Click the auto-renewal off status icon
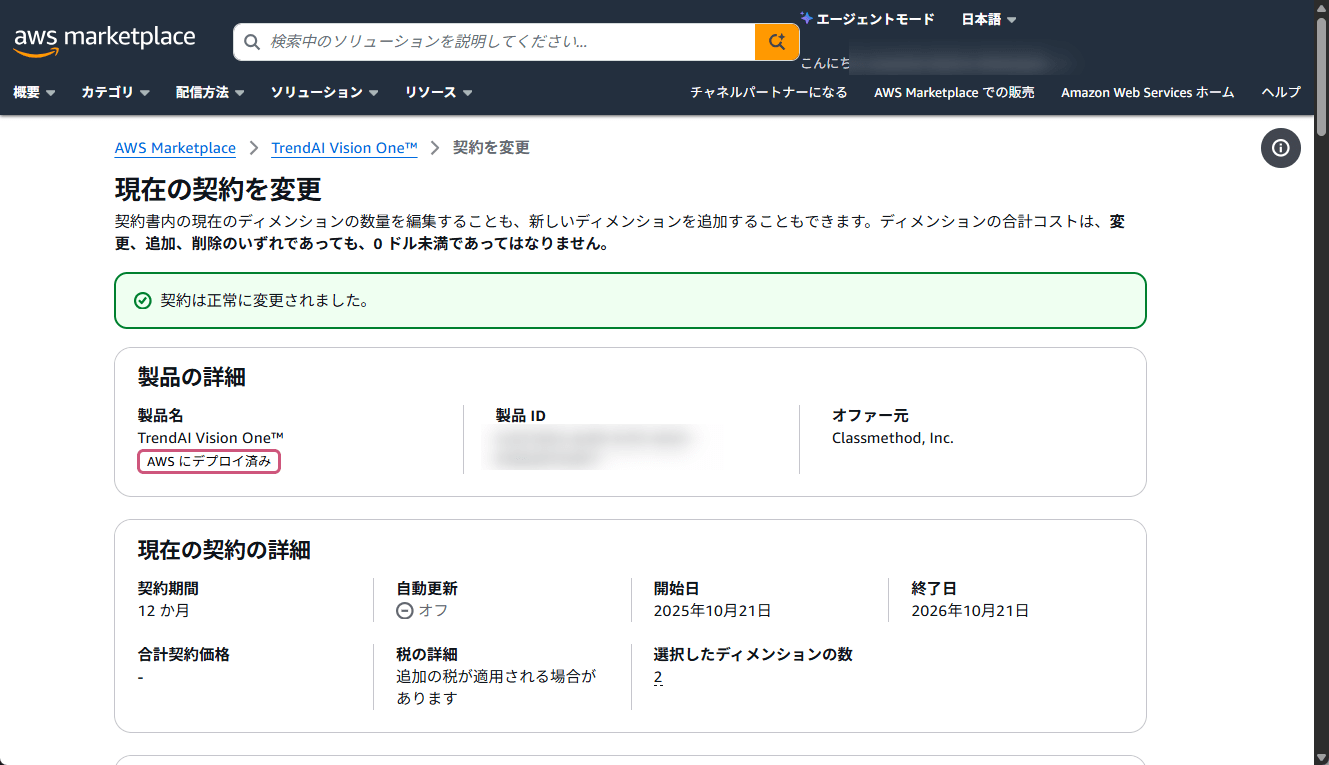Image resolution: width=1329 pixels, height=765 pixels. 405,610
